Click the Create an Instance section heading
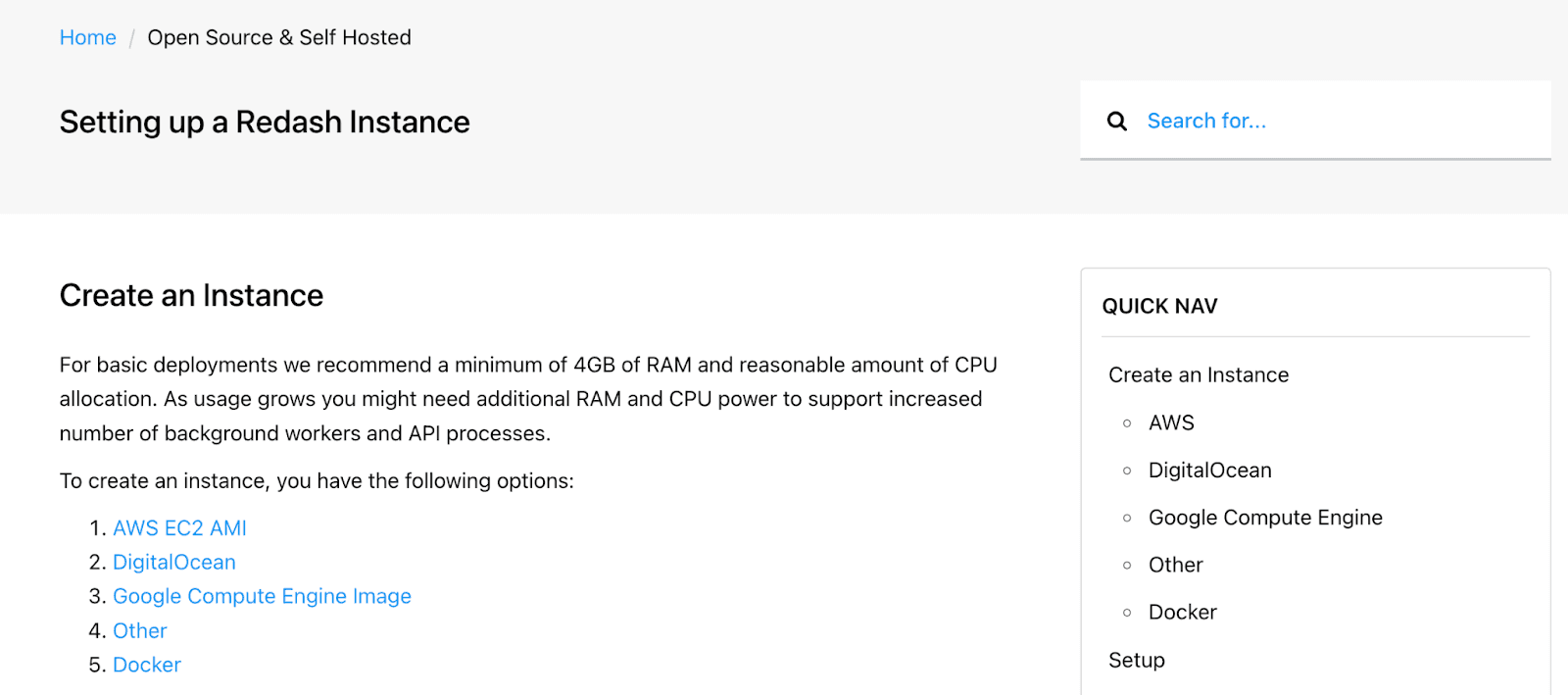The height and width of the screenshot is (695, 1568). click(191, 296)
